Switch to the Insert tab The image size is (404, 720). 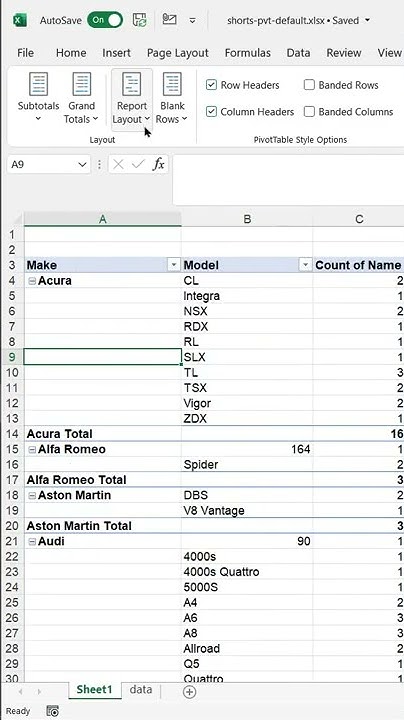116,53
